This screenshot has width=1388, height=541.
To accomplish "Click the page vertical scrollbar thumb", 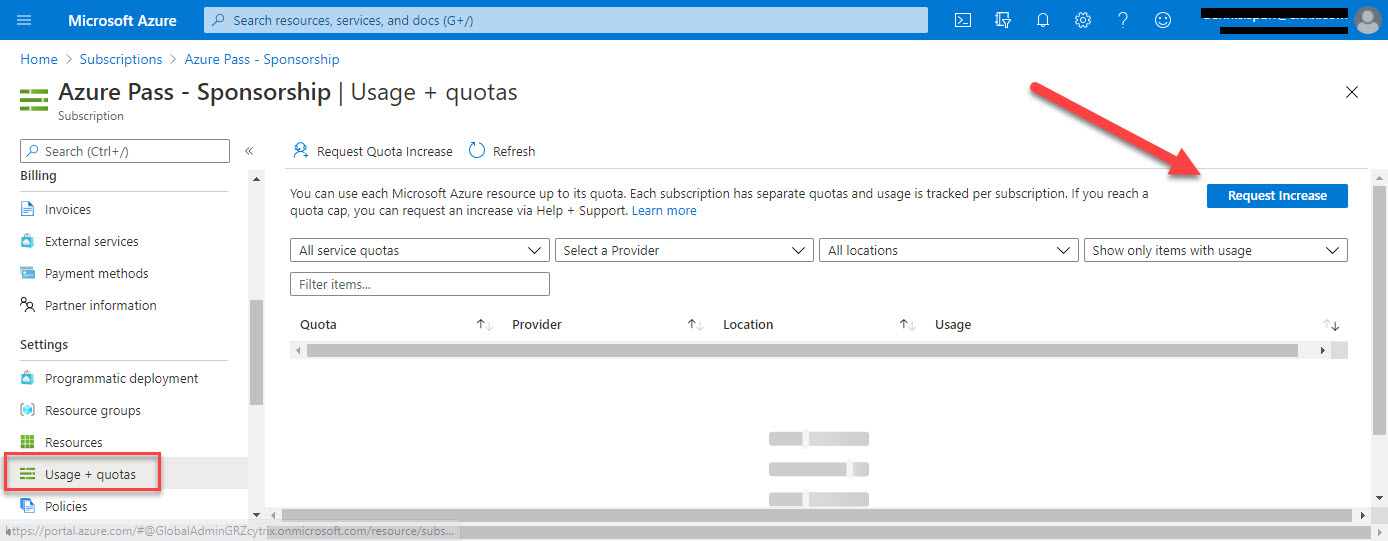I will point(1380,310).
